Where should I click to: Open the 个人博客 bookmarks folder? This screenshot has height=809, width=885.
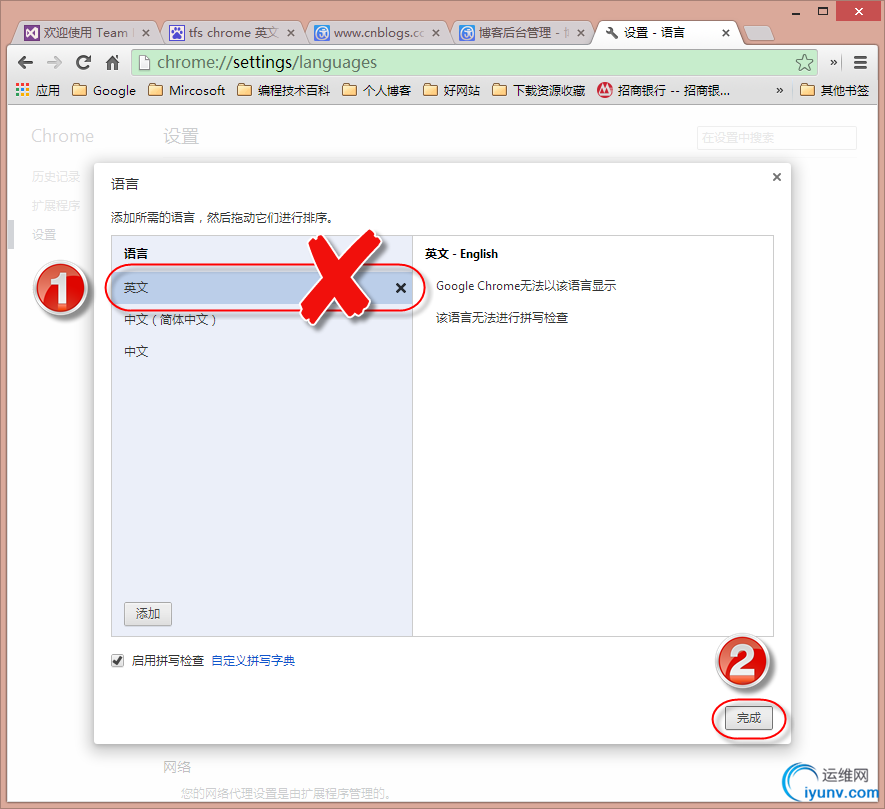[x=376, y=90]
